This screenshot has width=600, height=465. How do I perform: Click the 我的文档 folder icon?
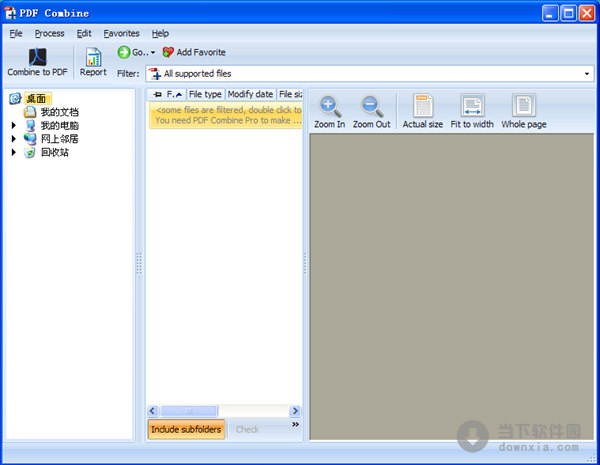(x=29, y=112)
